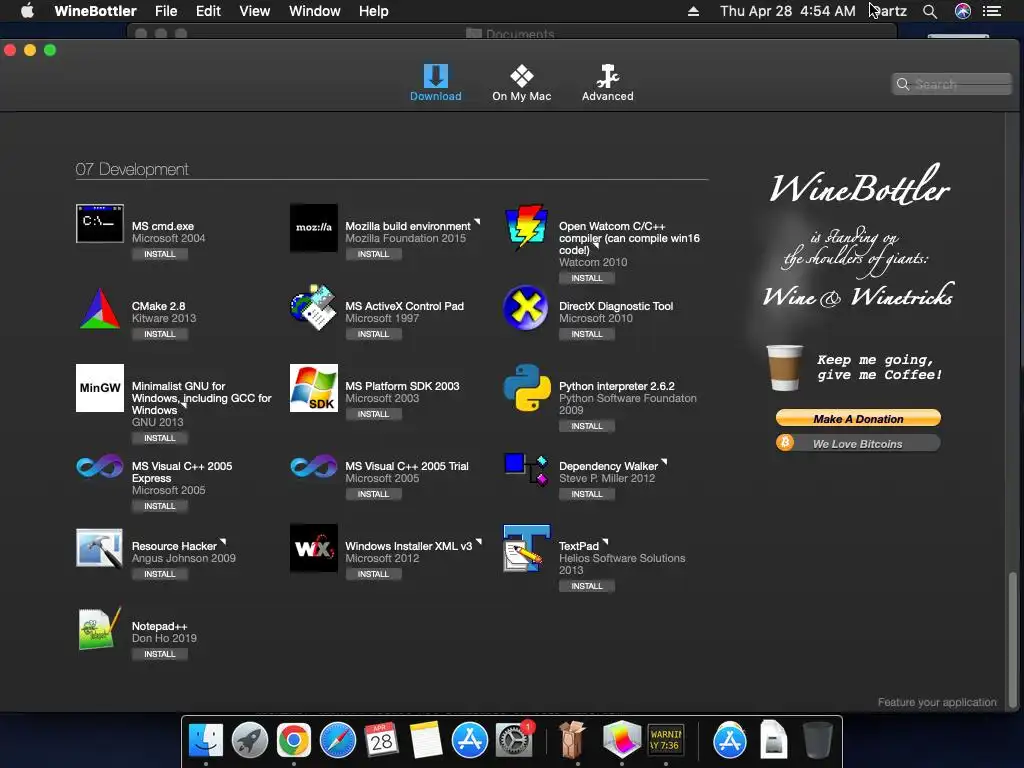Install MS Platform SDK 2003

pyautogui.click(x=373, y=414)
